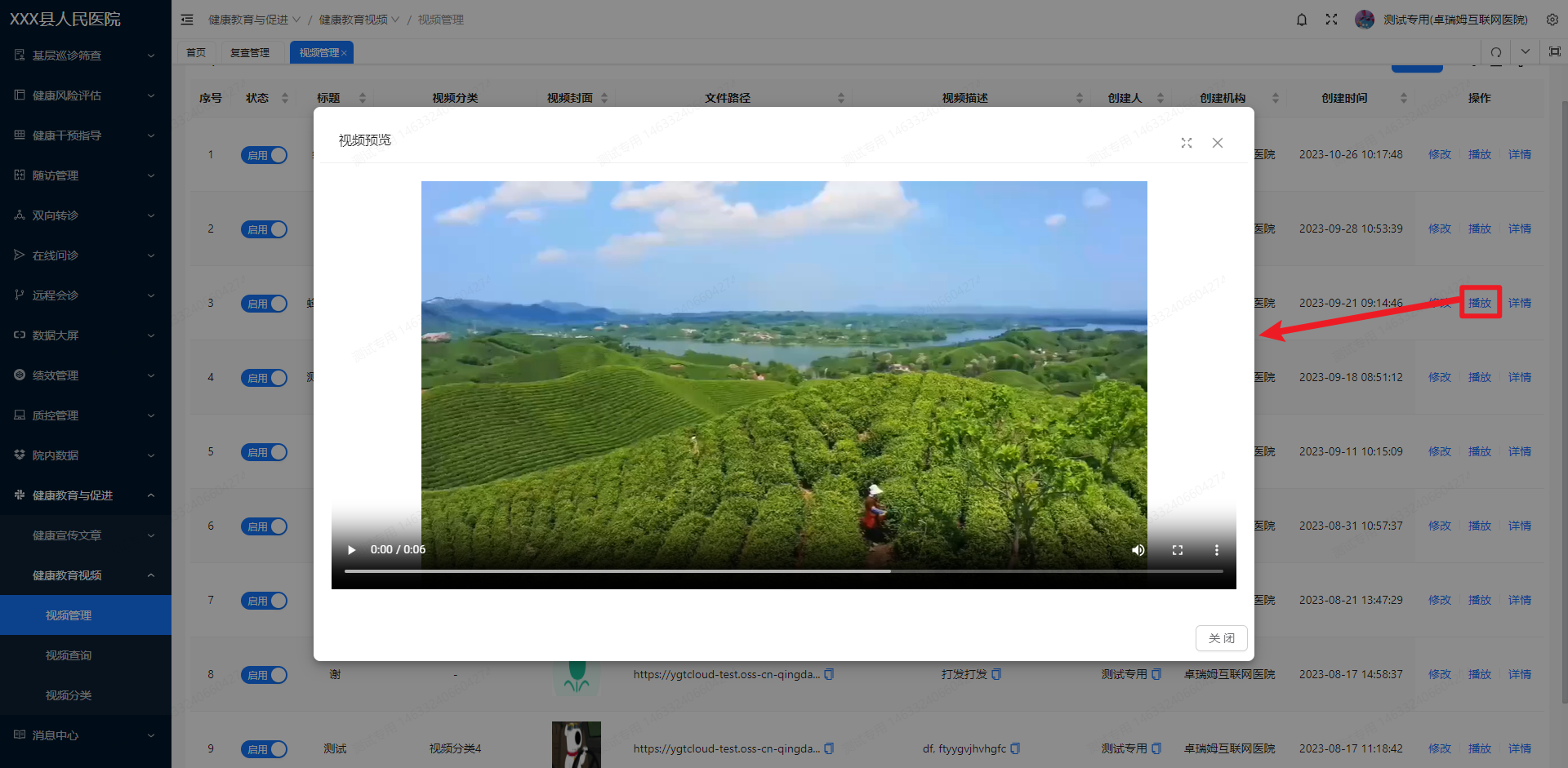Play the video in the preview
This screenshot has height=768, width=1568.
[x=352, y=550]
